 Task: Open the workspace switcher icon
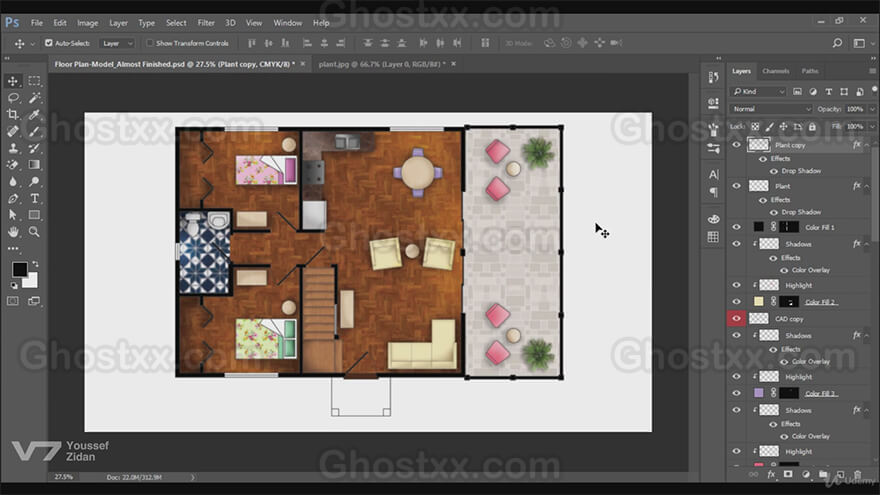pyautogui.click(x=859, y=43)
